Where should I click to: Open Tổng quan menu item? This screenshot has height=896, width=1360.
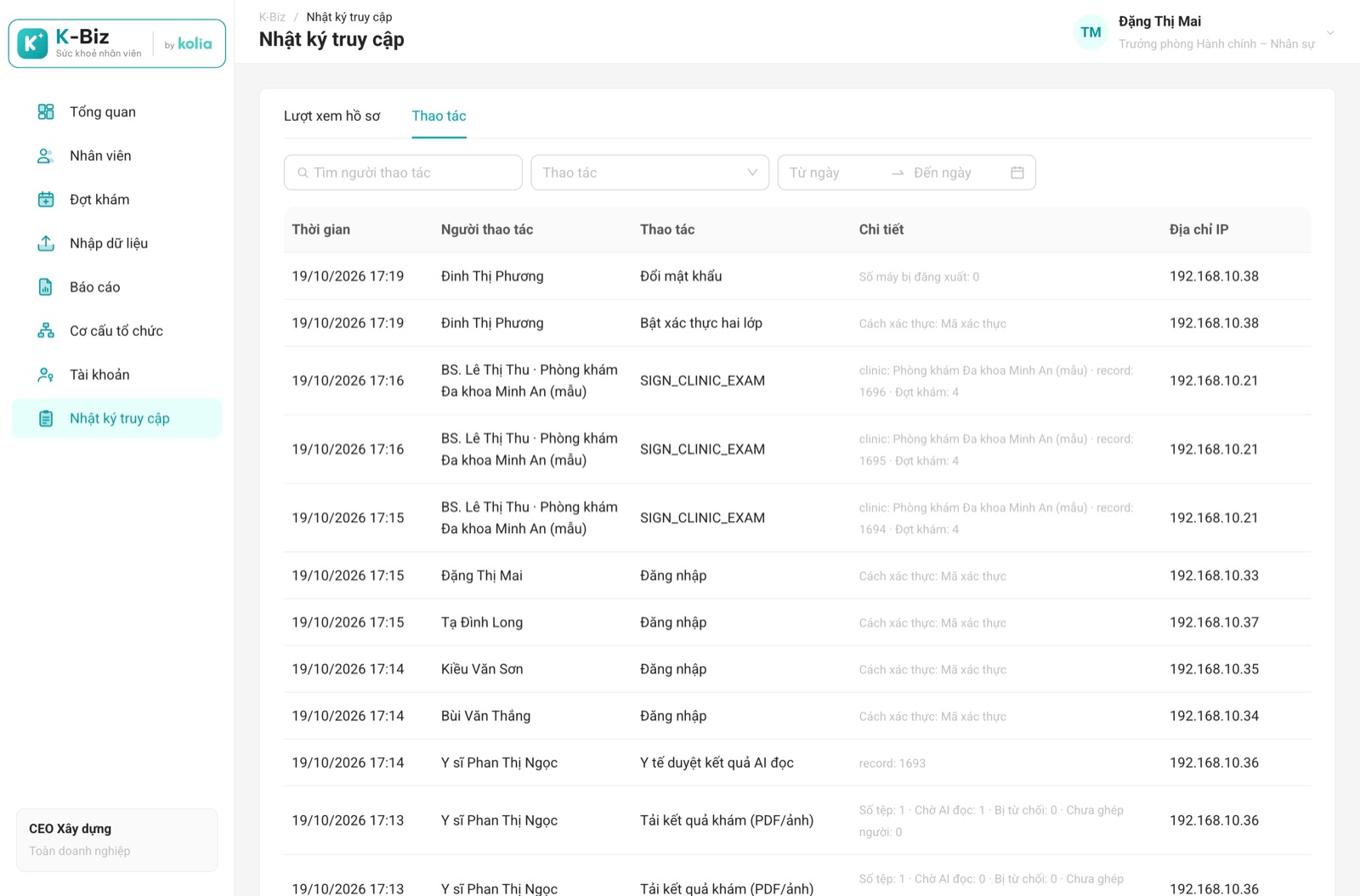coord(117,111)
